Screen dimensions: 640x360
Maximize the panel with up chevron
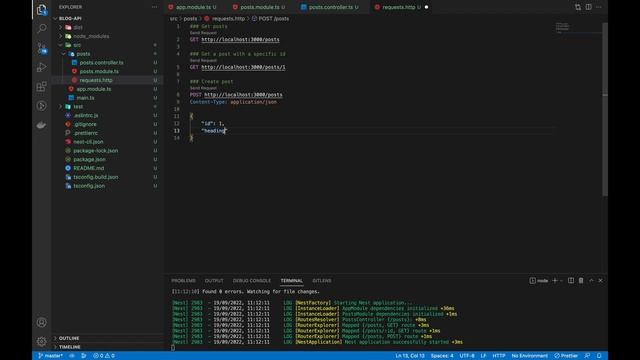[x=591, y=280]
